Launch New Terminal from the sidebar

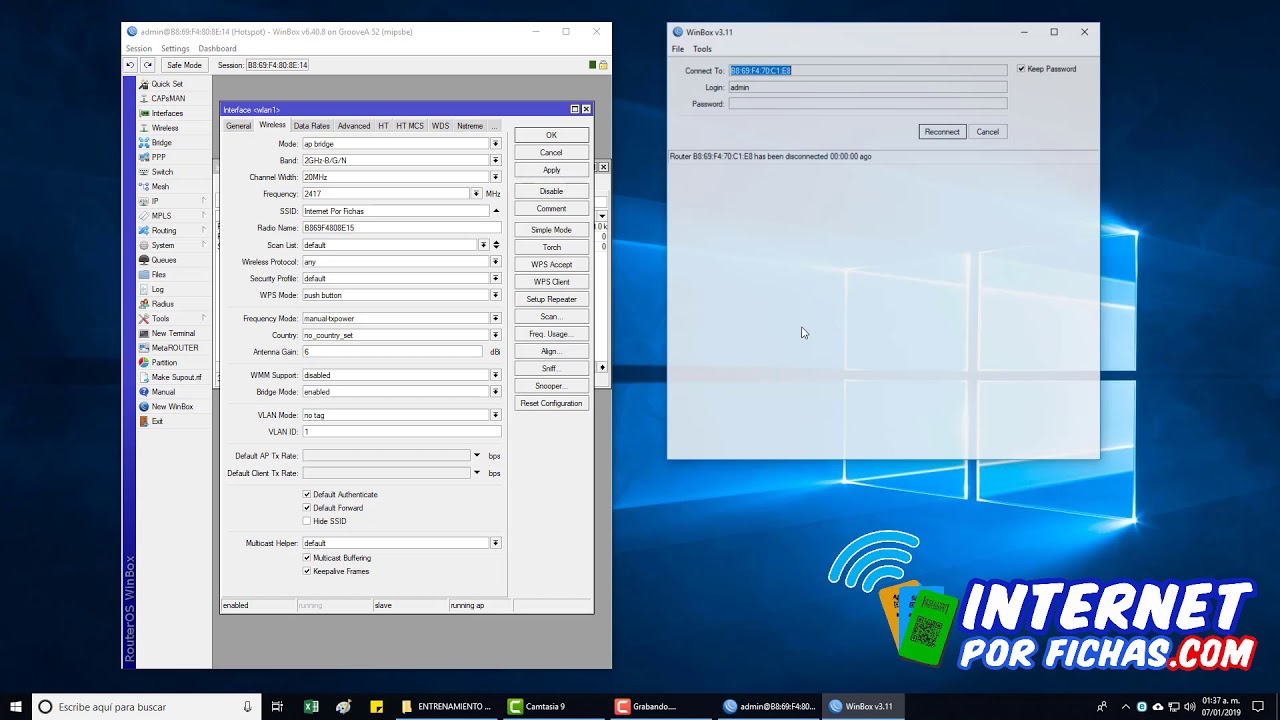[x=173, y=333]
